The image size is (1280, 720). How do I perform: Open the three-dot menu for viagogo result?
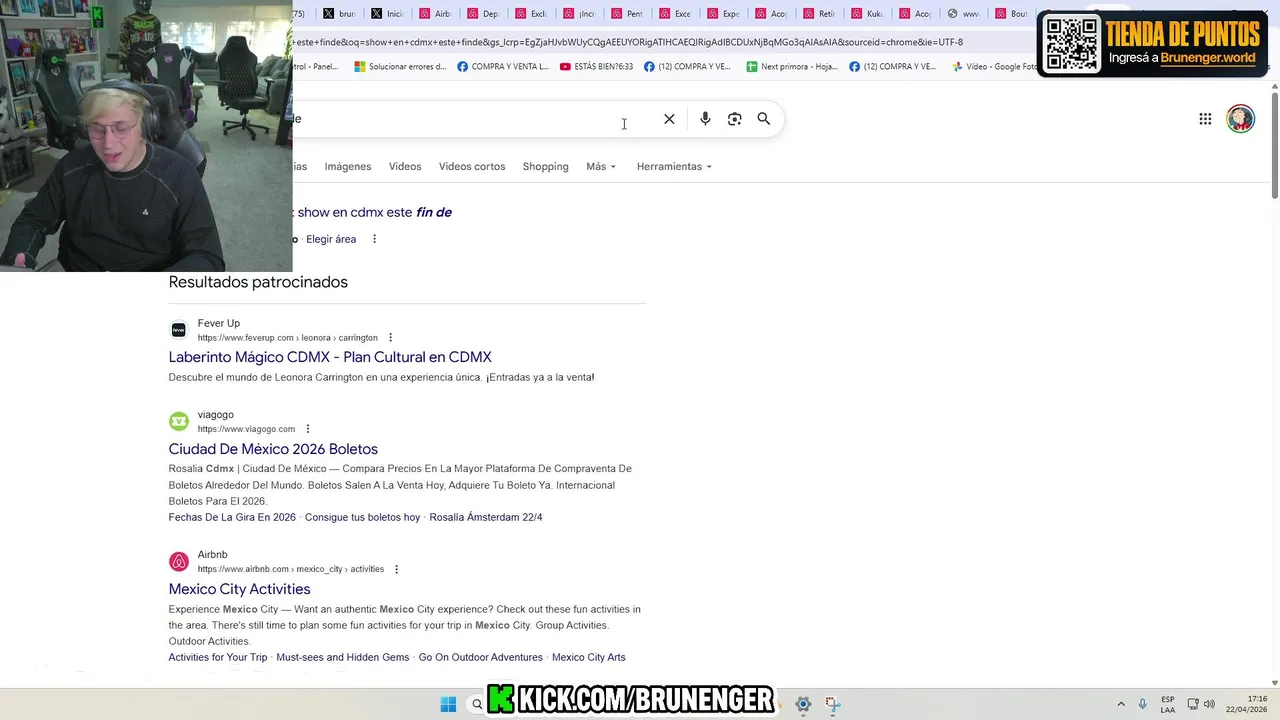click(308, 429)
